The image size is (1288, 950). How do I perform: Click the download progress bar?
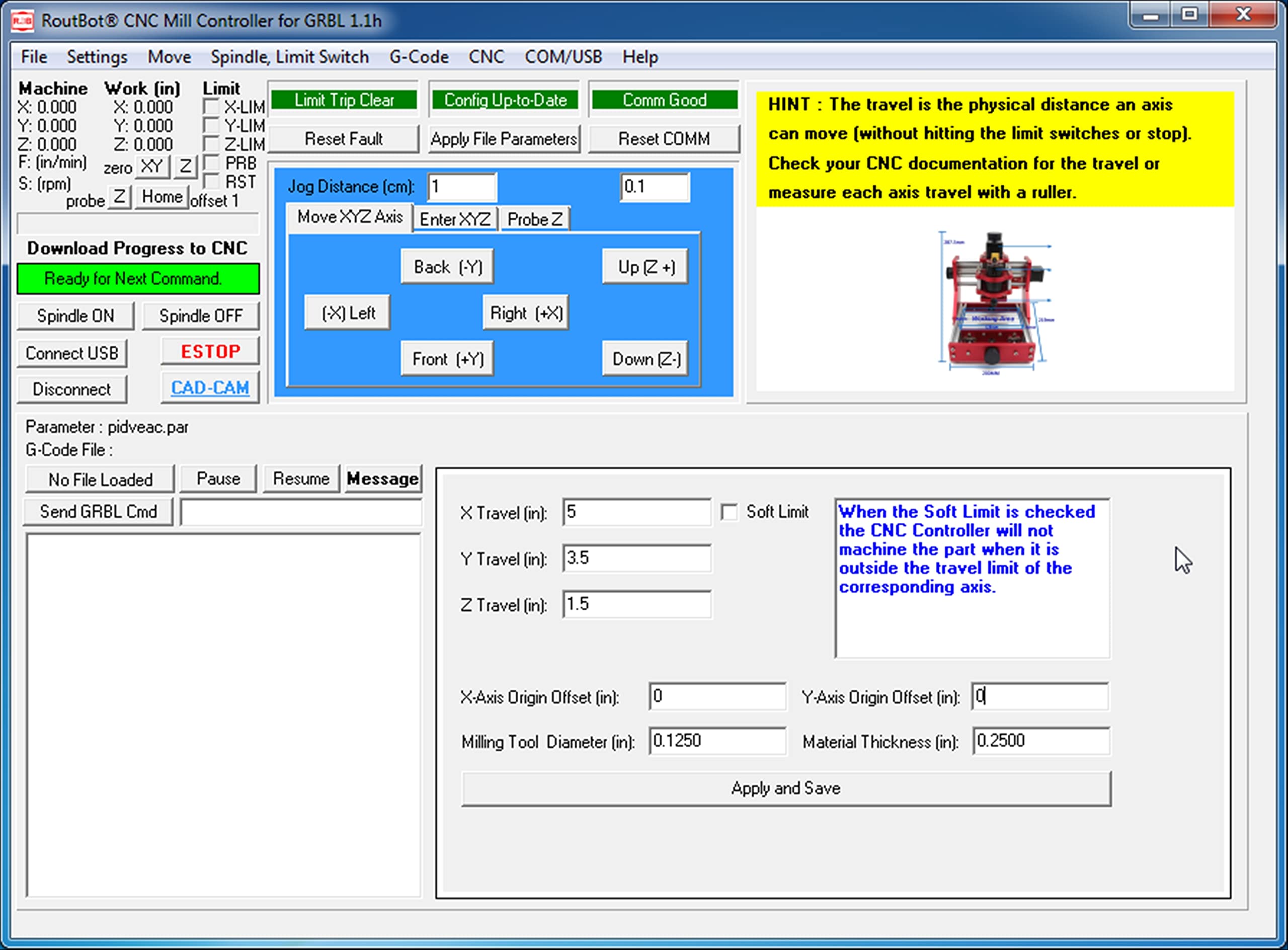(138, 223)
